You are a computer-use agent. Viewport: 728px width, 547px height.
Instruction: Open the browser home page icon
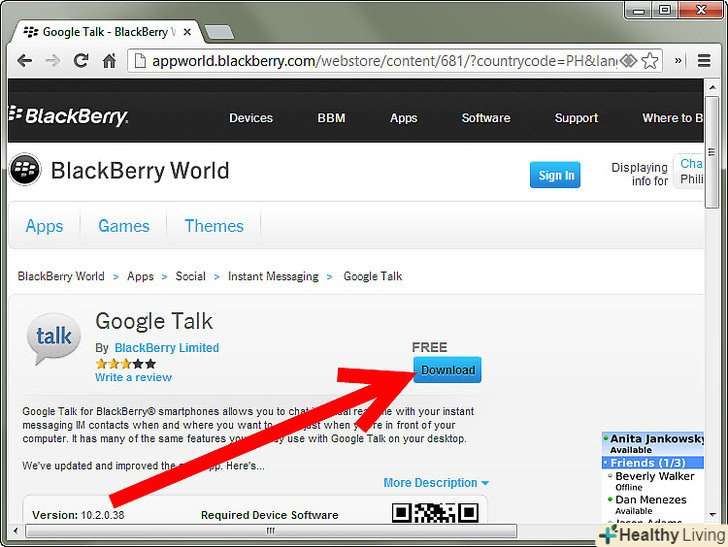coord(109,61)
